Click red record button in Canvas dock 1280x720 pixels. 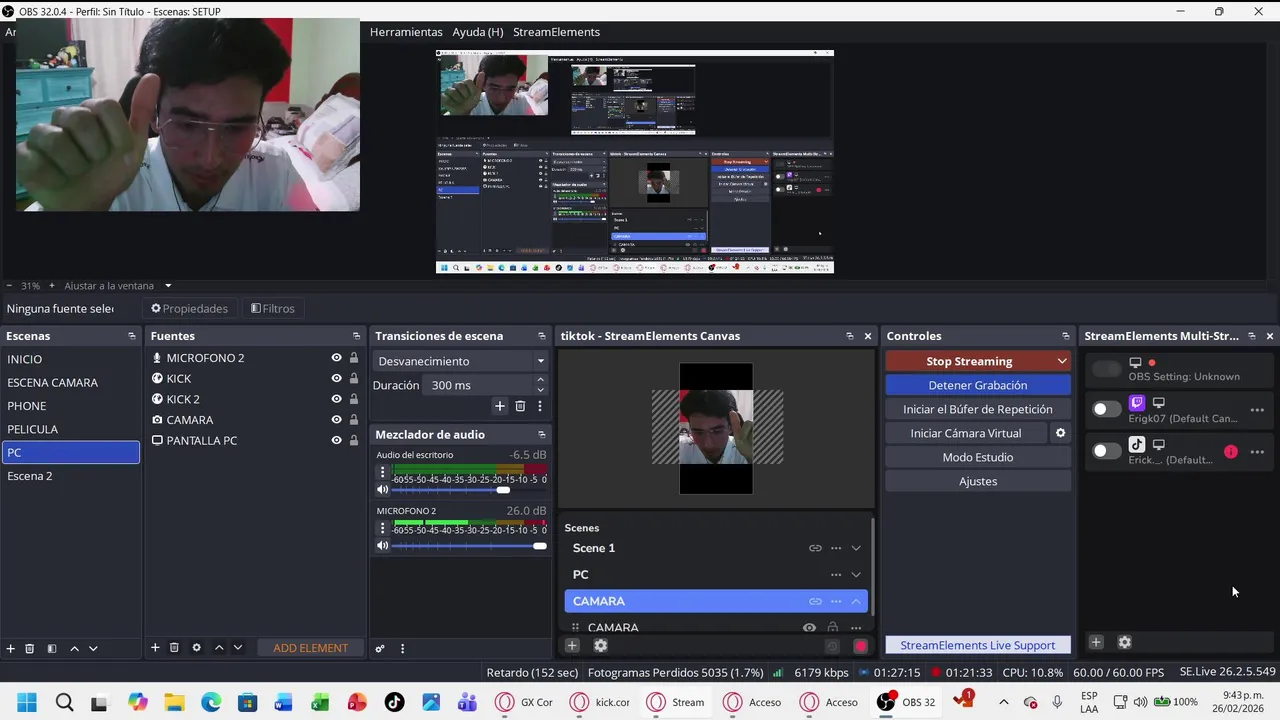coord(860,646)
